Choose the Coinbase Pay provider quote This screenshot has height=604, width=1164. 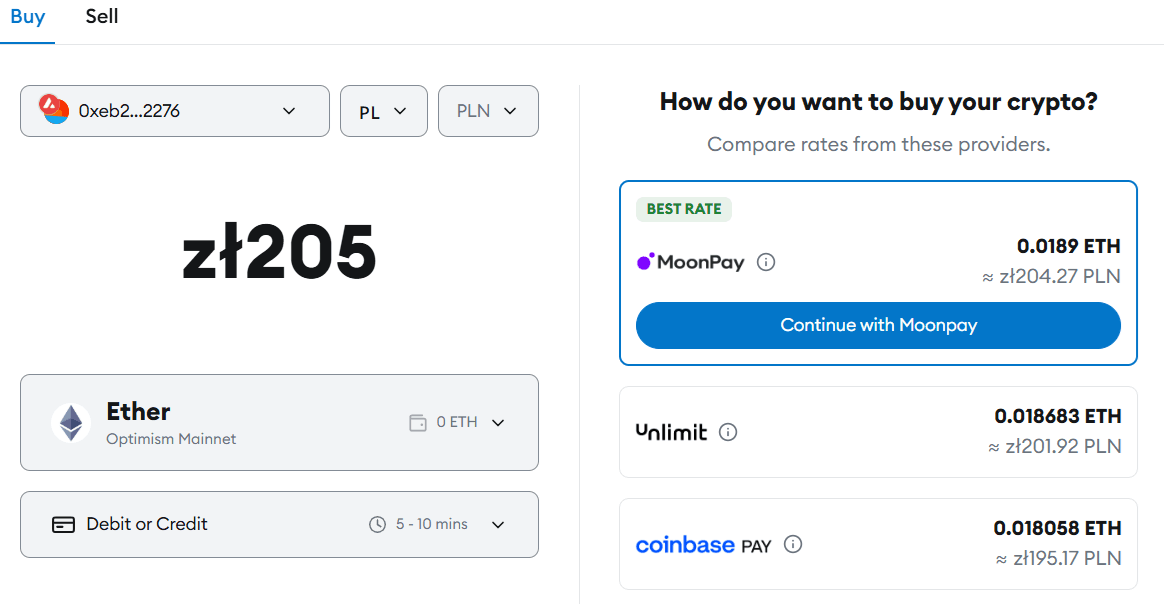pos(878,544)
